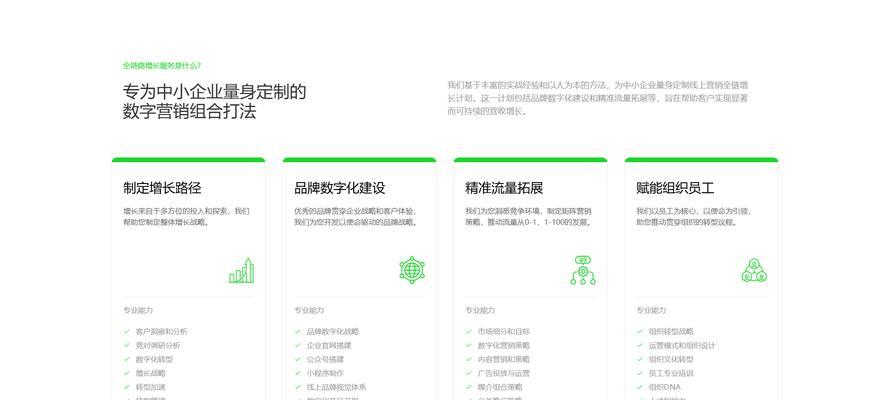Click the checkmark beside 运营模式和组织设计
This screenshot has height=400, width=890.
tap(640, 345)
